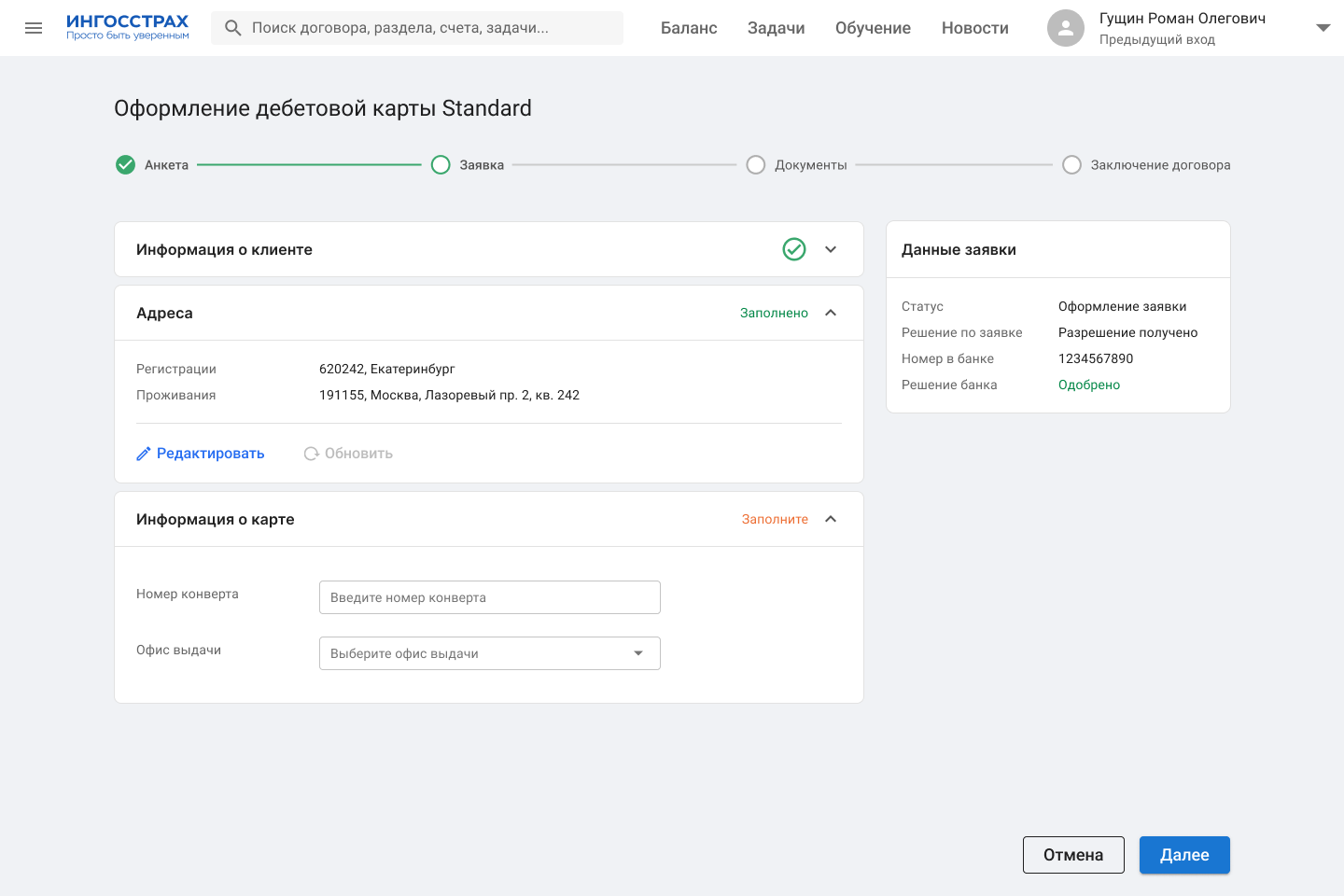Click the Далее button
This screenshot has width=1344, height=896.
(x=1184, y=855)
